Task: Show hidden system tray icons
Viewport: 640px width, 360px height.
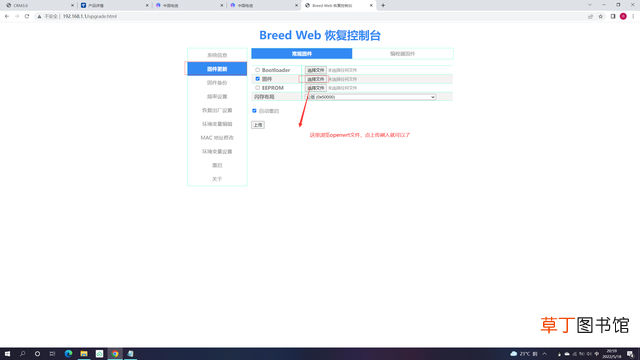Action: coord(544,354)
